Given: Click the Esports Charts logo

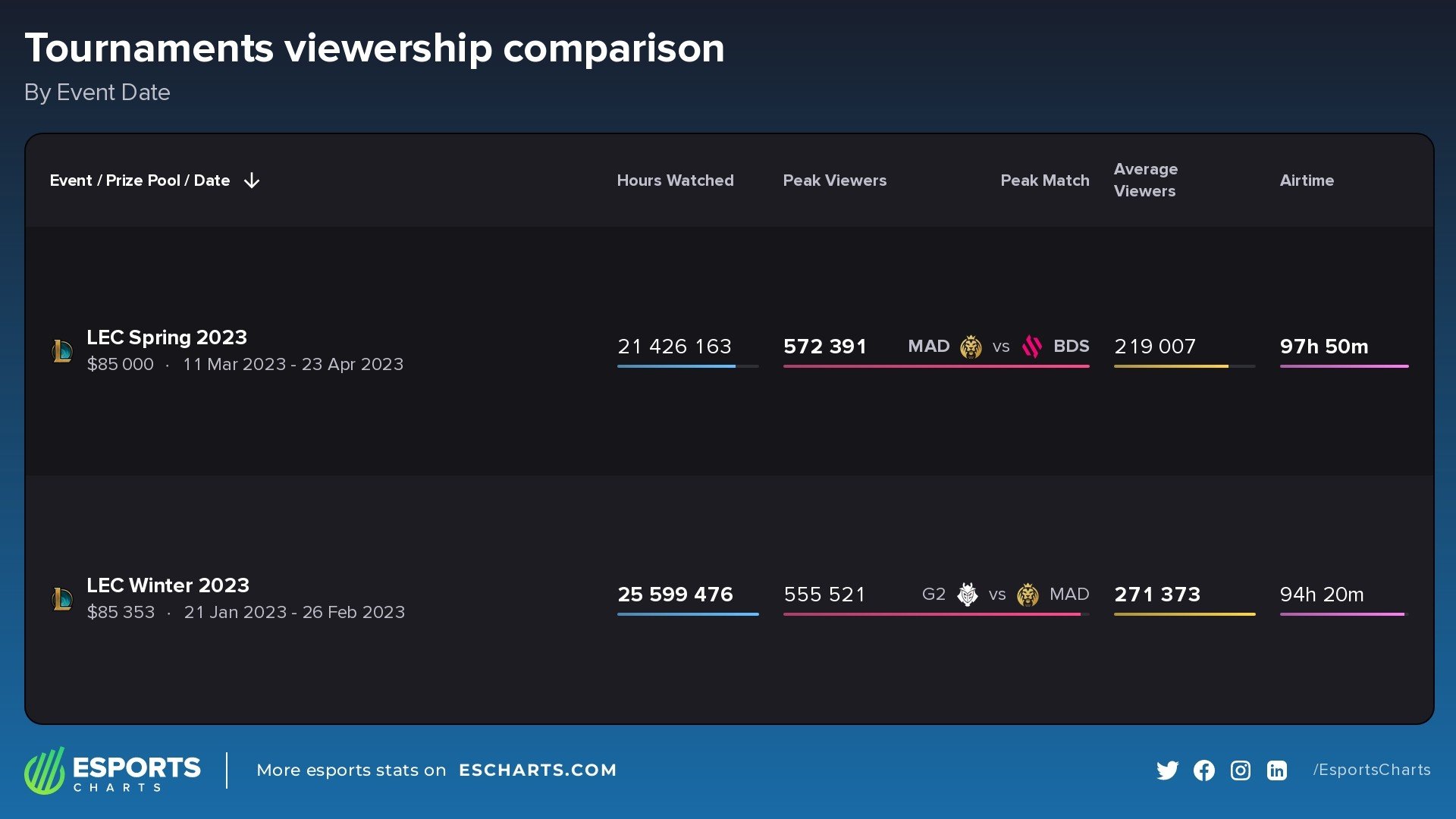Looking at the screenshot, I should click(x=112, y=770).
